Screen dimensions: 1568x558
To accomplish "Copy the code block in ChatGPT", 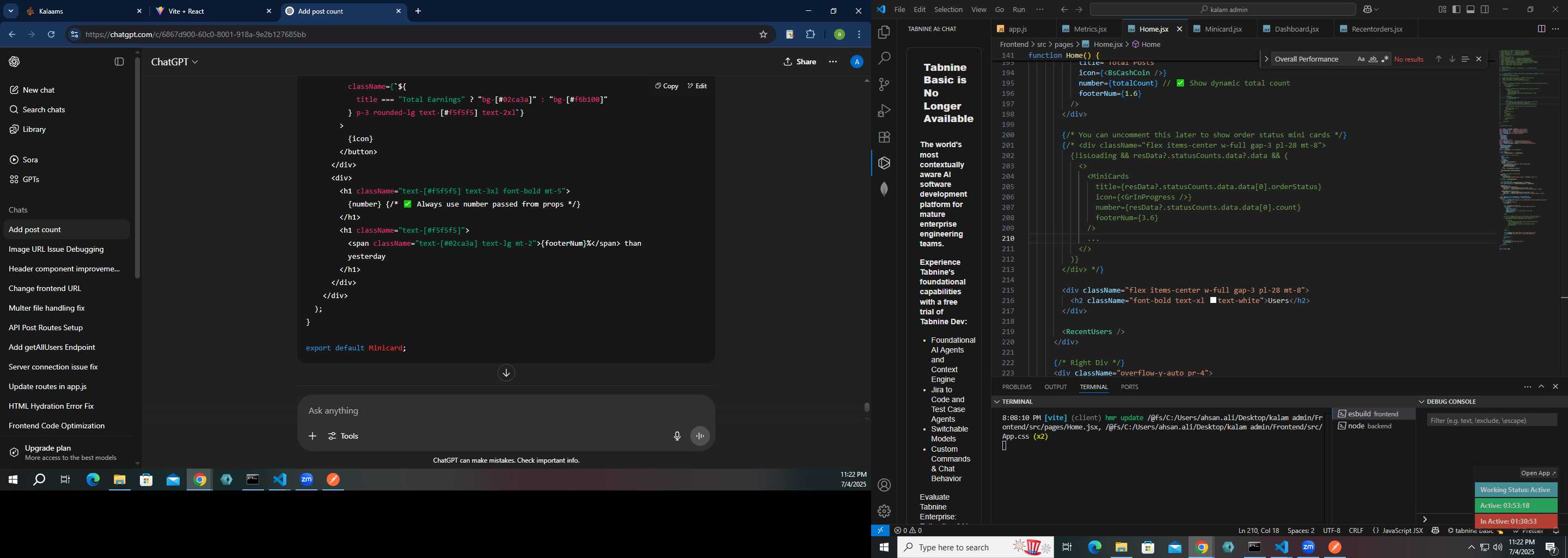I will 666,86.
